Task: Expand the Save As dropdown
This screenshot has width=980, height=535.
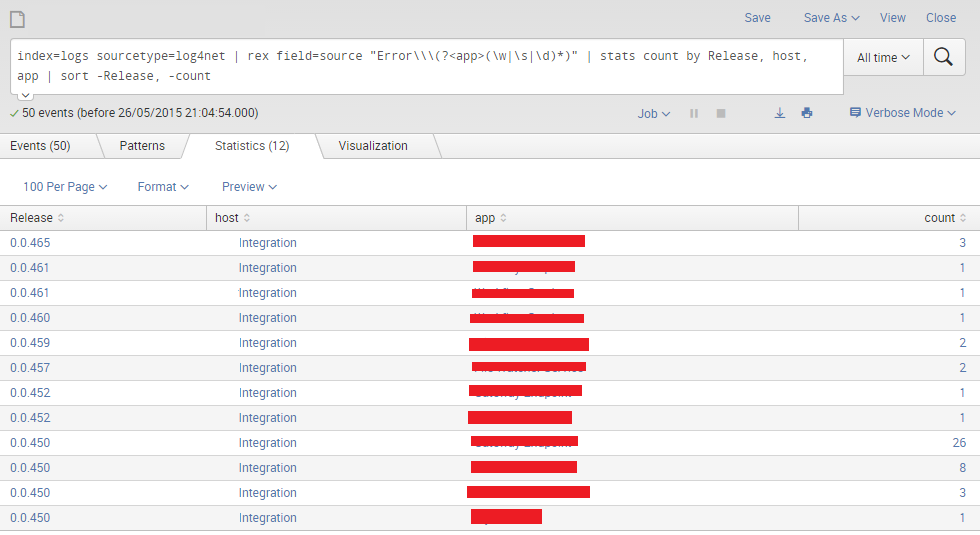Action: (x=831, y=18)
